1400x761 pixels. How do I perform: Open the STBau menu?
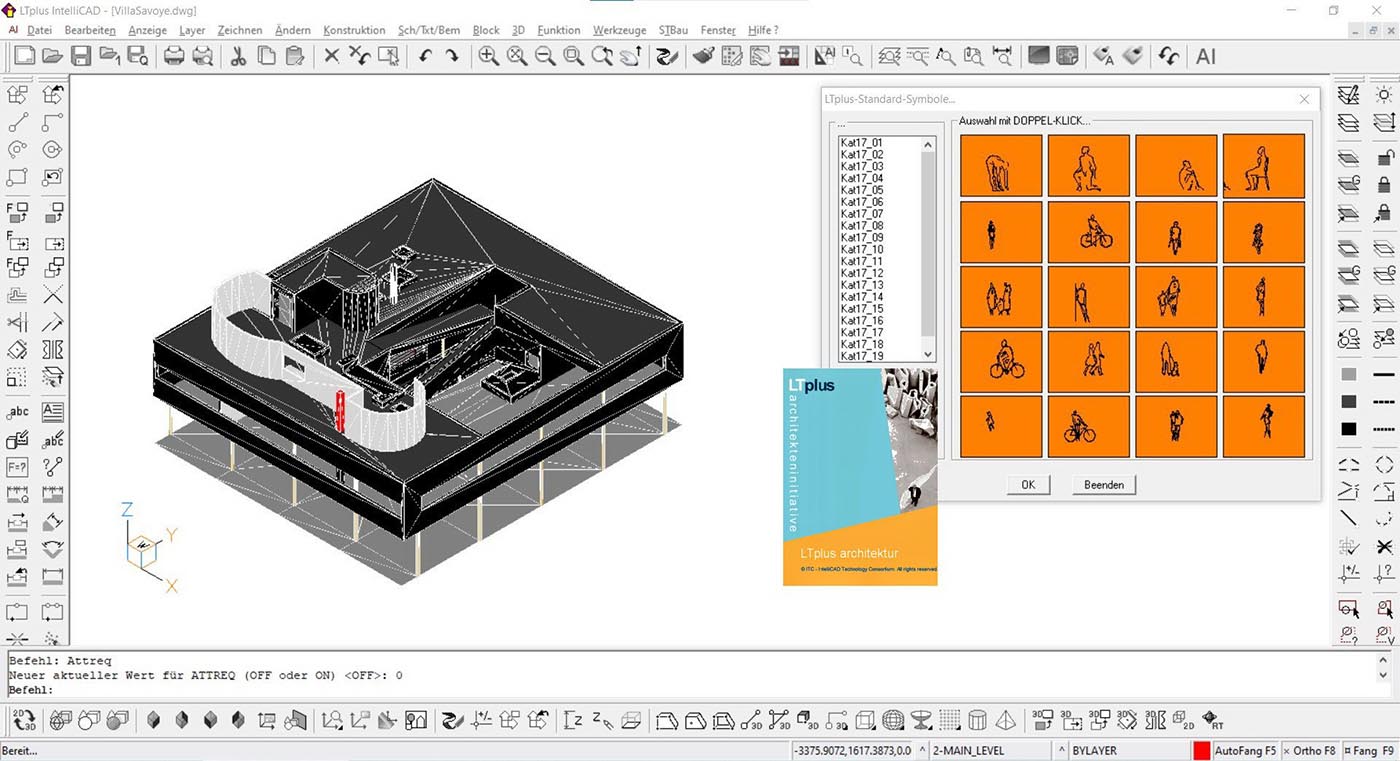pos(673,30)
